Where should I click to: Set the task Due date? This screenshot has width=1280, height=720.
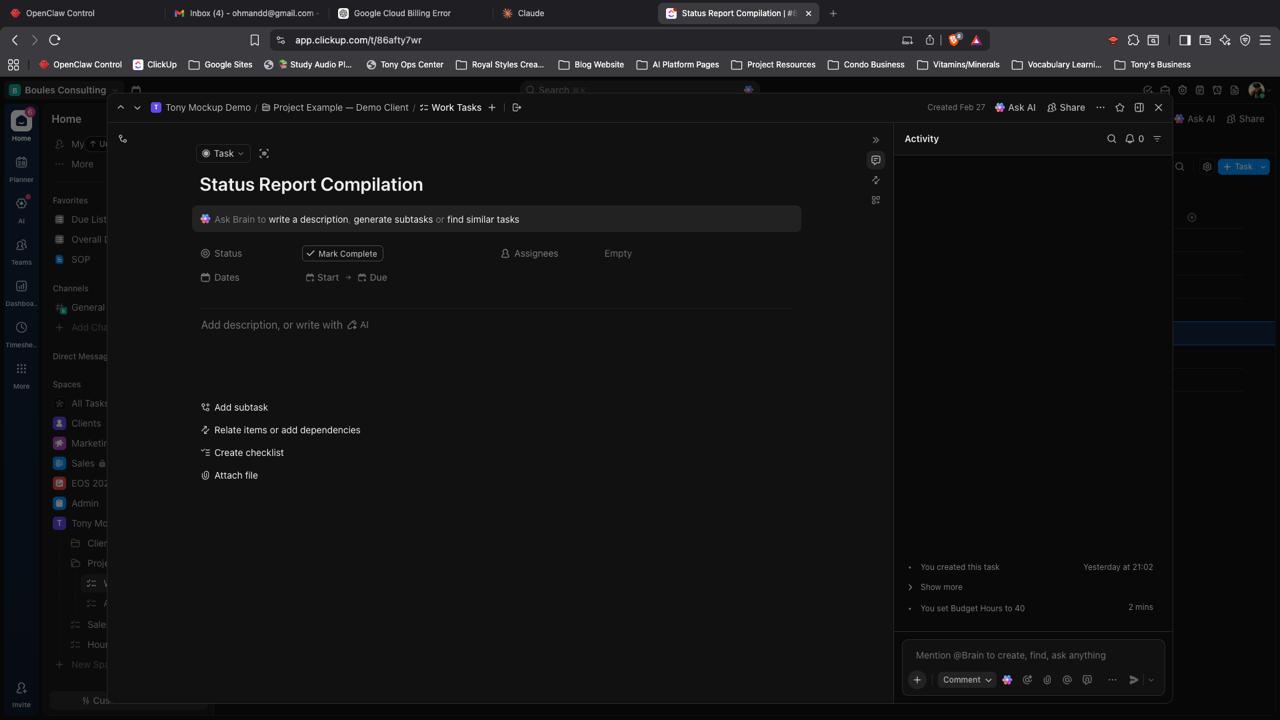377,278
